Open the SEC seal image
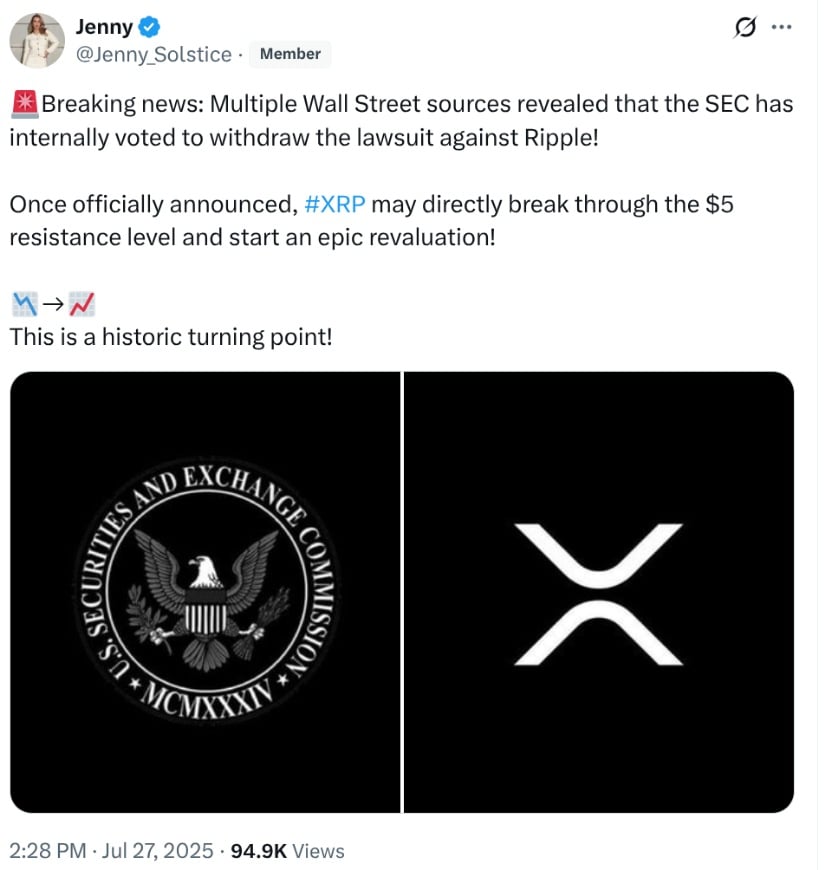Viewport: 825px width, 870px height. (x=205, y=592)
